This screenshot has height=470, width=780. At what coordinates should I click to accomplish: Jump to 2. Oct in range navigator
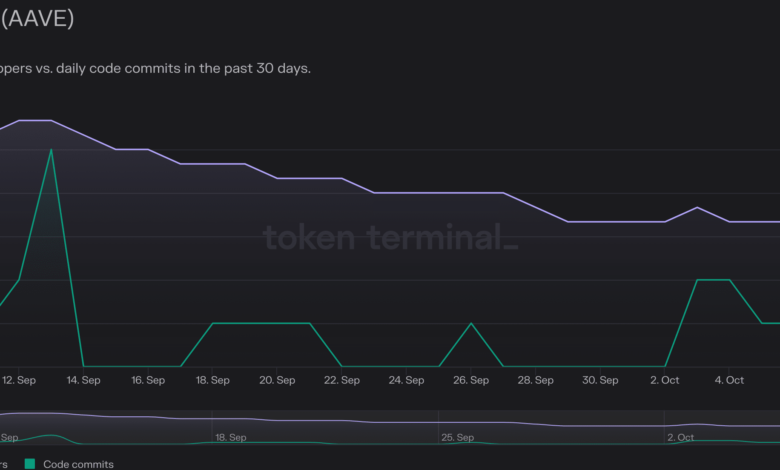tap(681, 437)
